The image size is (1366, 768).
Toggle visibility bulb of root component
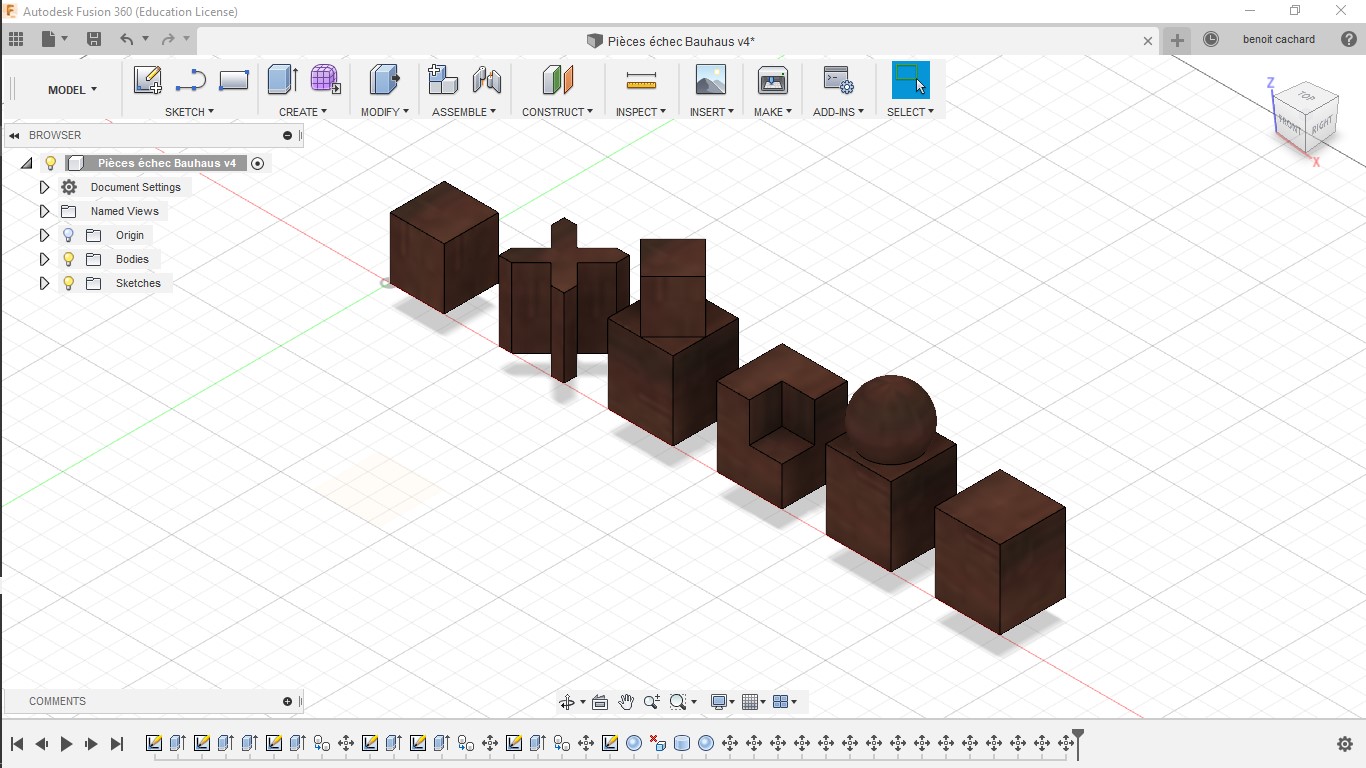[x=51, y=163]
